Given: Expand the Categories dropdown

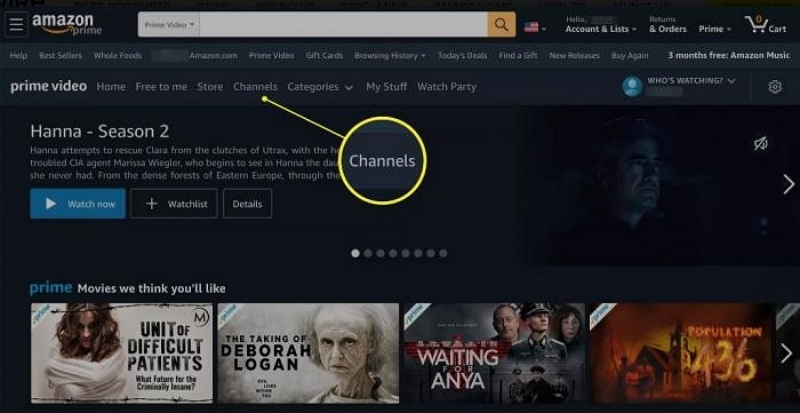Looking at the screenshot, I should 320,87.
